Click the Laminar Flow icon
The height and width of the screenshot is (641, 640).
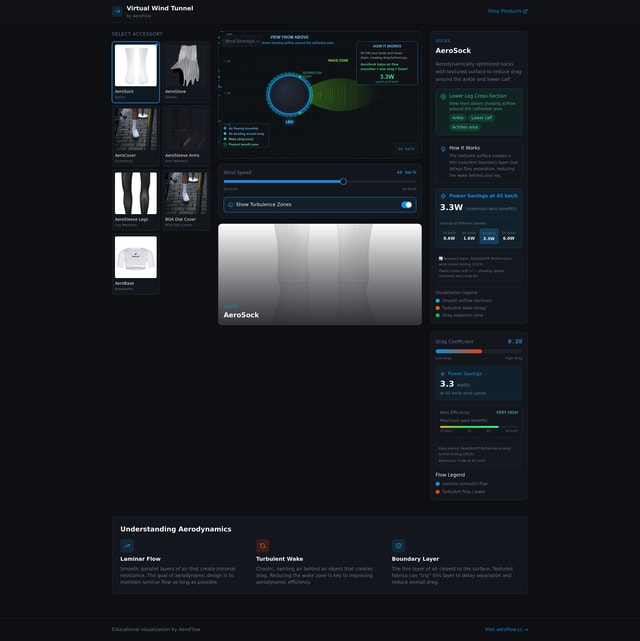pyautogui.click(x=126, y=546)
